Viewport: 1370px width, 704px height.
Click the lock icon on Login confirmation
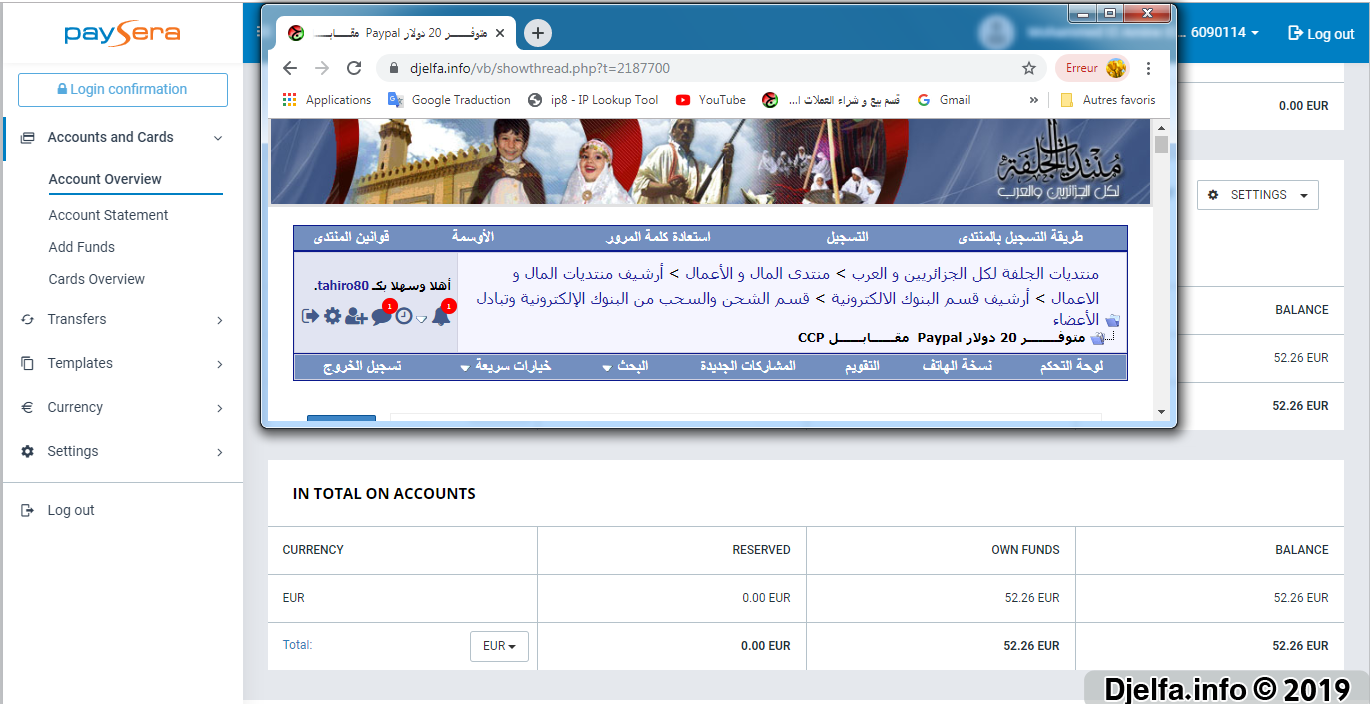(62, 89)
